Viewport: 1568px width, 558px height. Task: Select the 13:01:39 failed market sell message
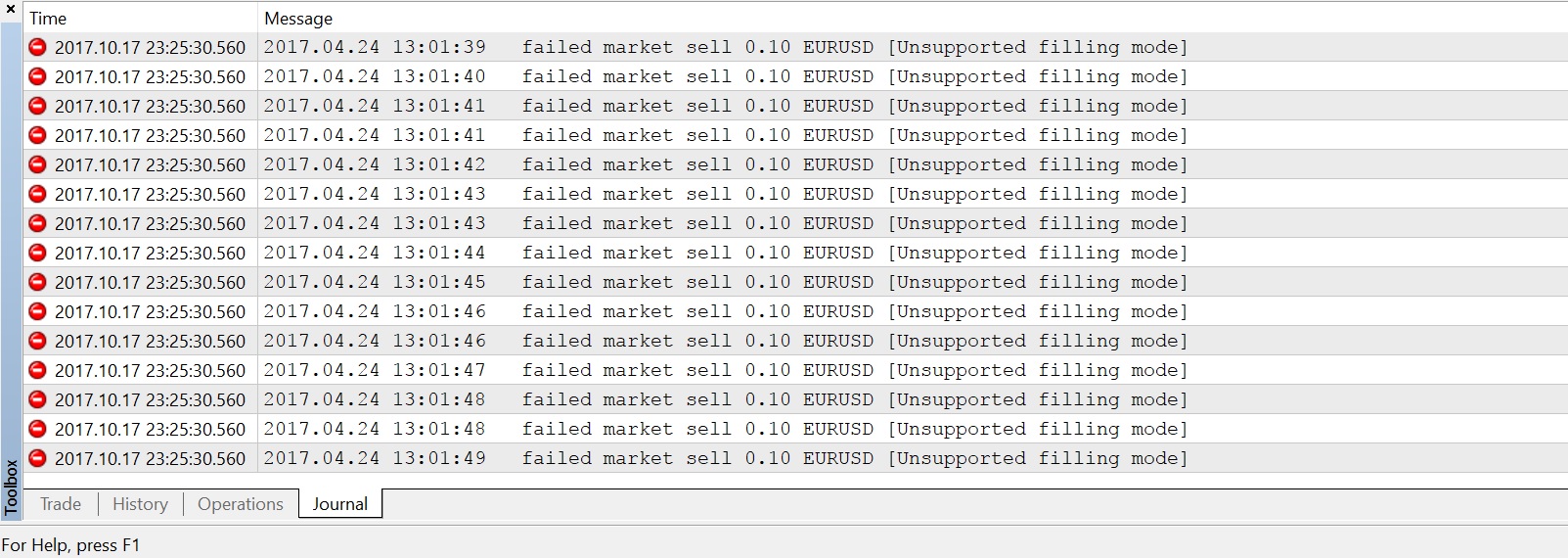pyautogui.click(x=724, y=47)
